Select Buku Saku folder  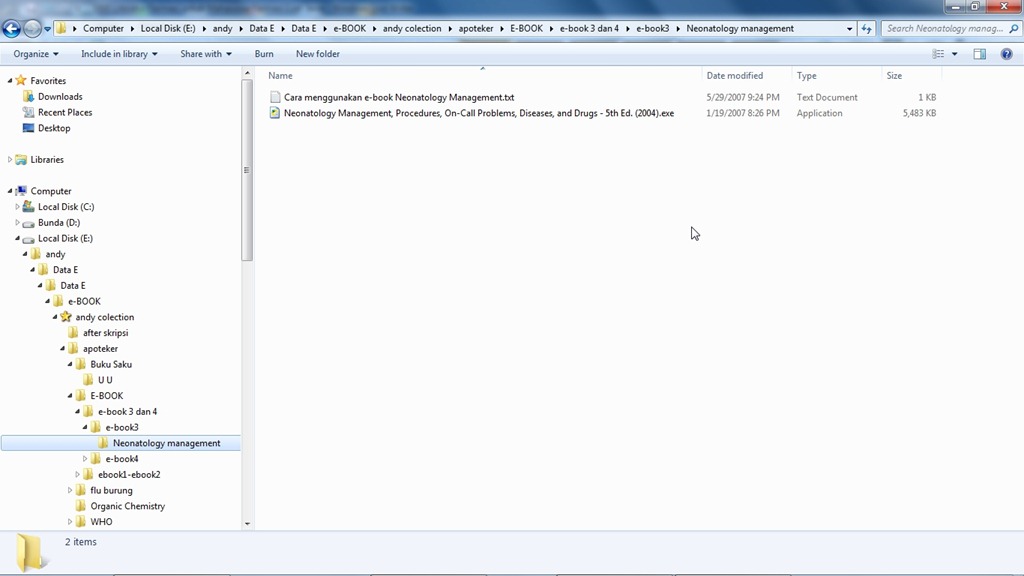point(111,364)
